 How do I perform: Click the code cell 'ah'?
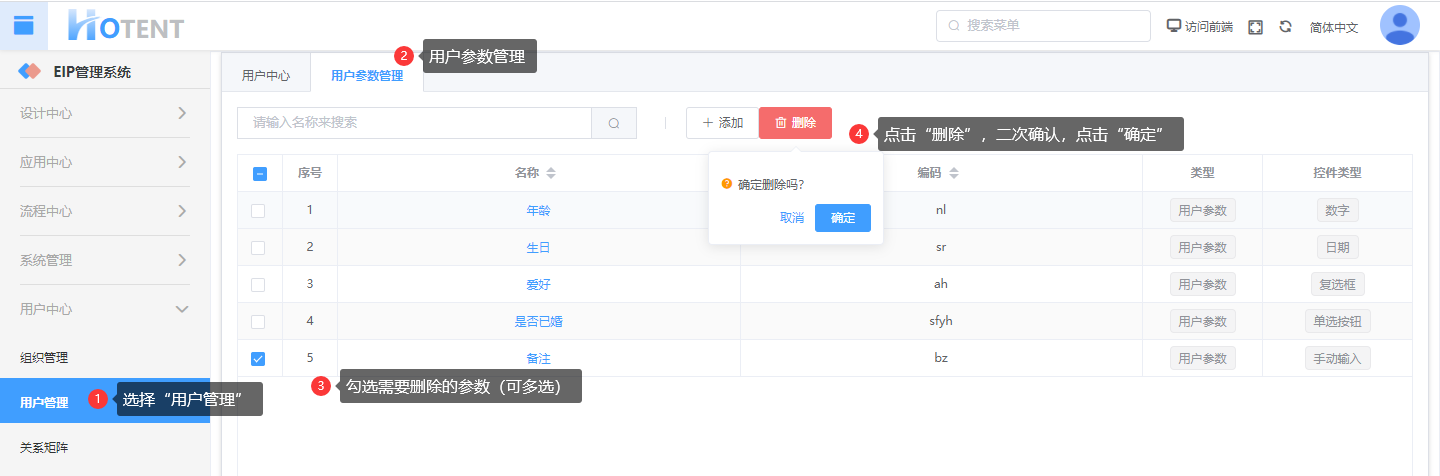click(x=941, y=284)
